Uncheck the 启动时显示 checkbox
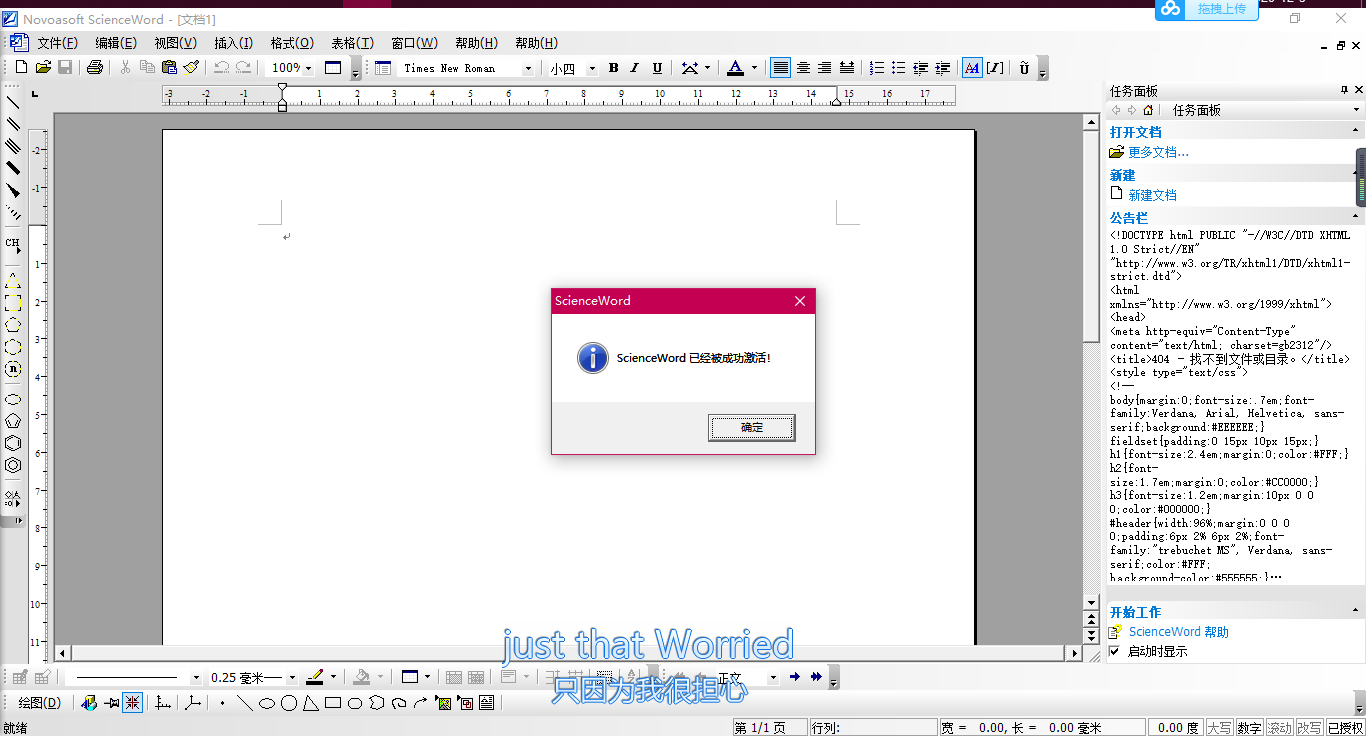The height and width of the screenshot is (736, 1366). tap(1115, 651)
